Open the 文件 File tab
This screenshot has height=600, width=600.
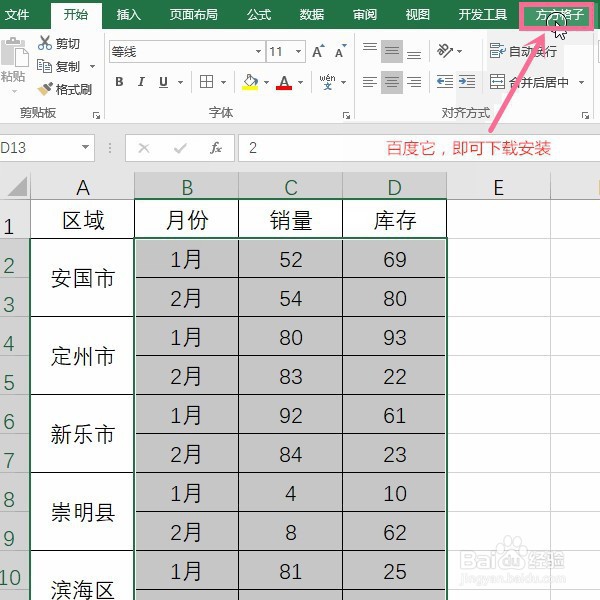pos(17,15)
